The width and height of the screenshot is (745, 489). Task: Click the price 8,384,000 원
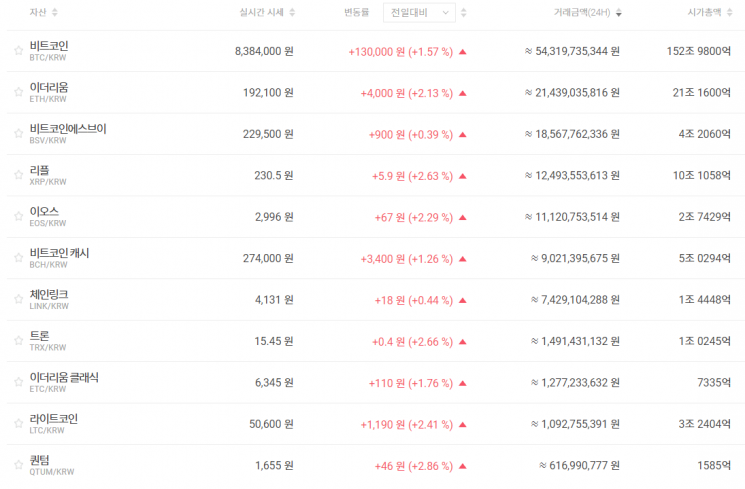pyautogui.click(x=264, y=51)
